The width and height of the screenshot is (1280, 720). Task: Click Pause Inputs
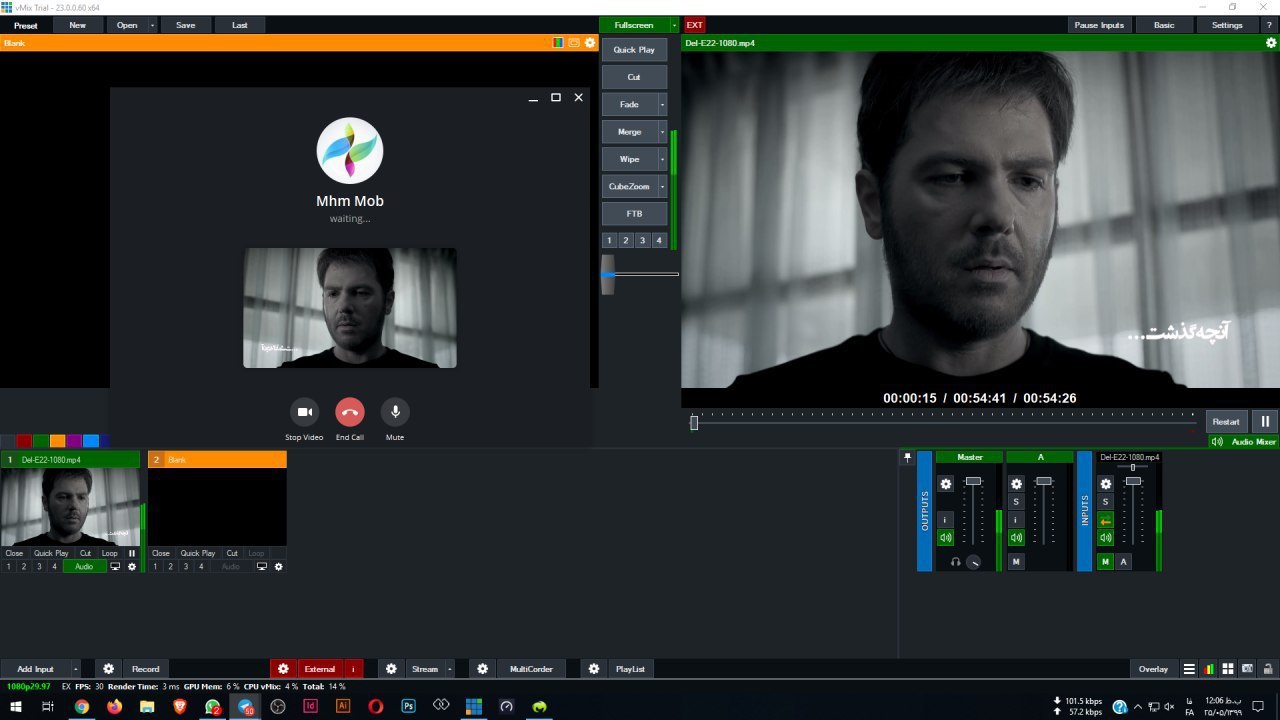1099,25
